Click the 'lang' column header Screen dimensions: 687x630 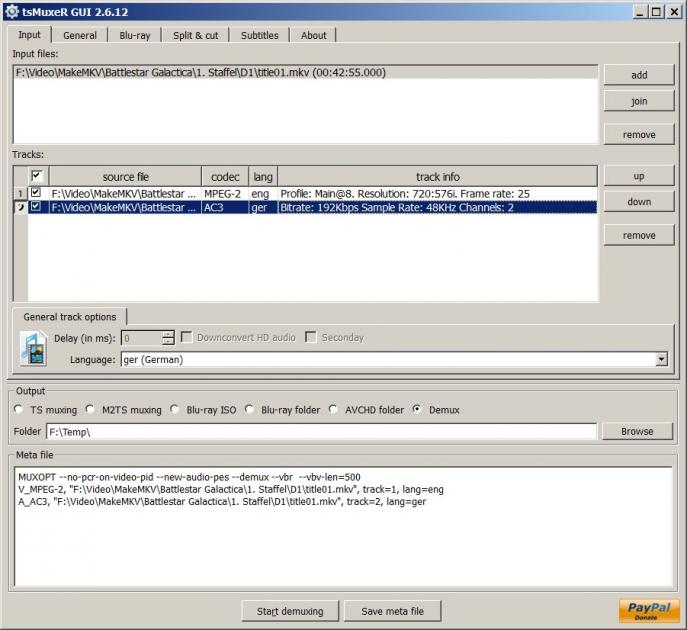263,177
